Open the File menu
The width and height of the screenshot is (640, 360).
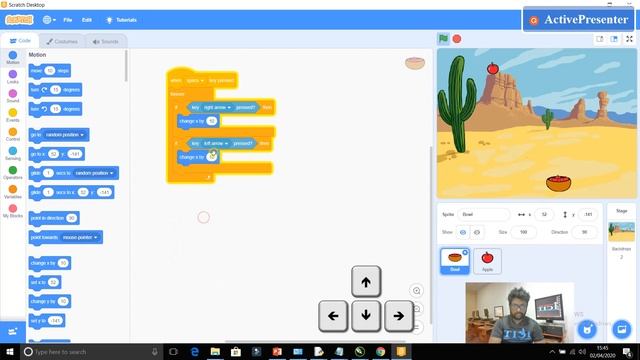click(x=68, y=20)
